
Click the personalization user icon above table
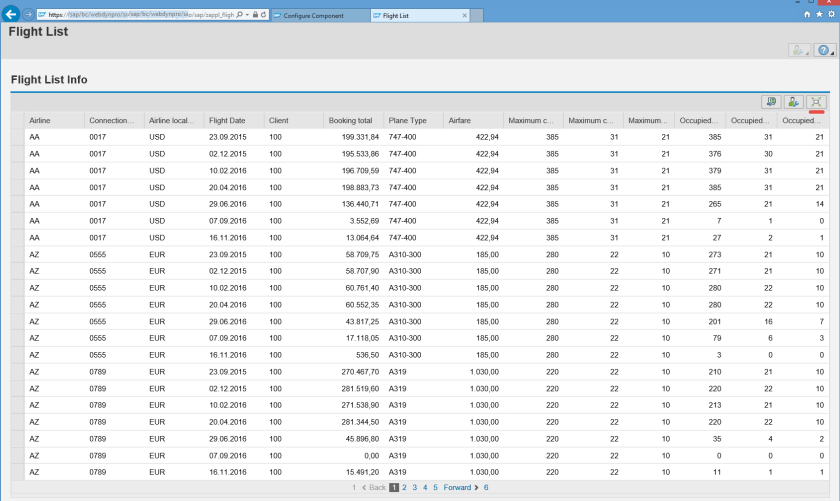point(794,101)
